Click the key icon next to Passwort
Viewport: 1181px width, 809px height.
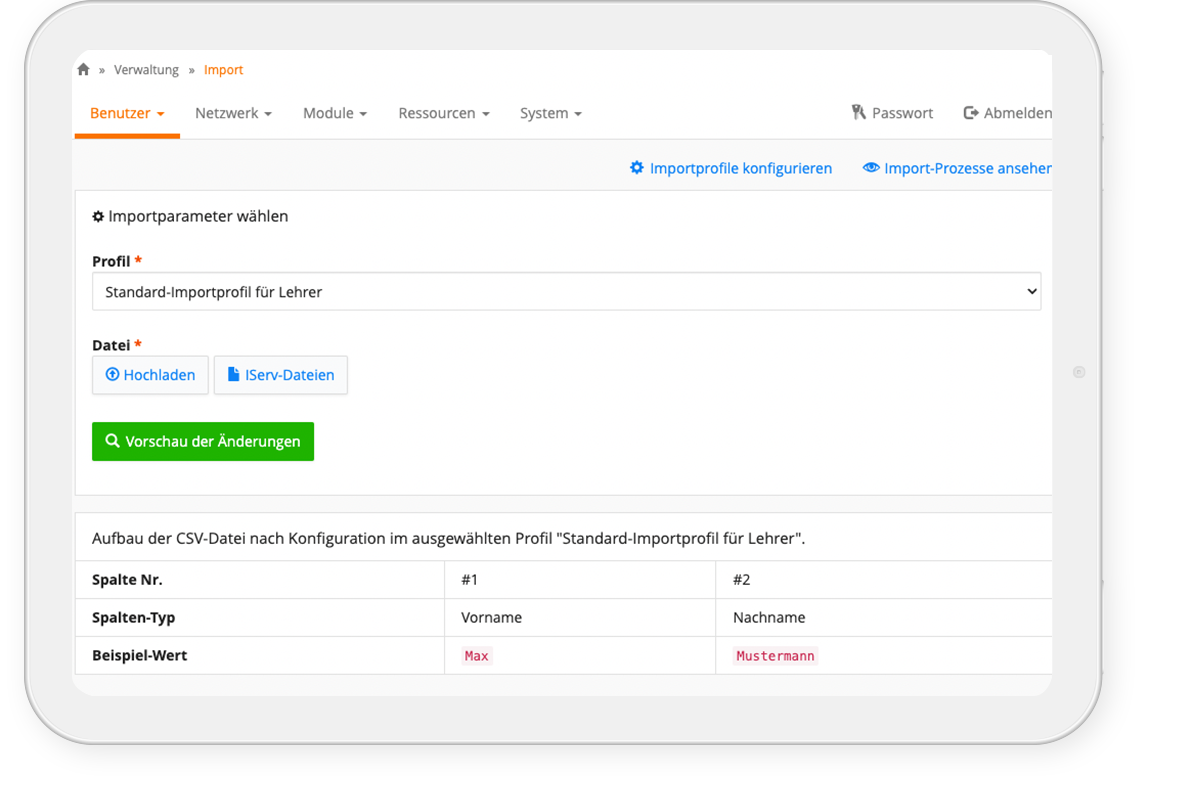pos(858,113)
